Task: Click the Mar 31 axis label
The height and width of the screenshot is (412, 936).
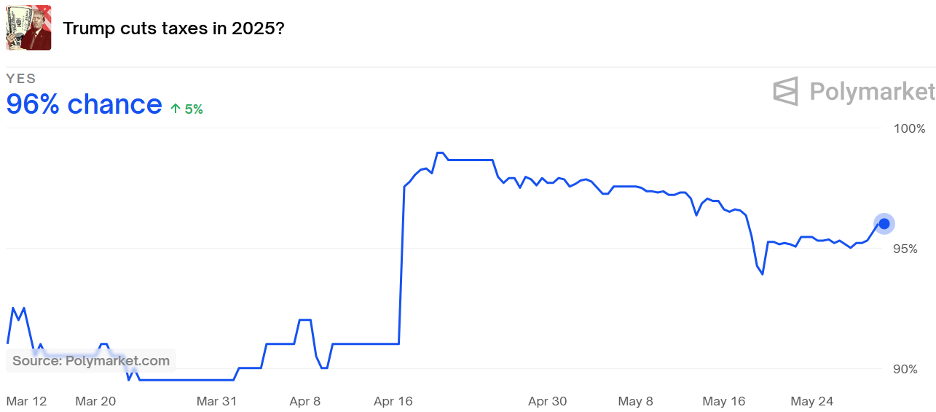Action: (x=217, y=401)
